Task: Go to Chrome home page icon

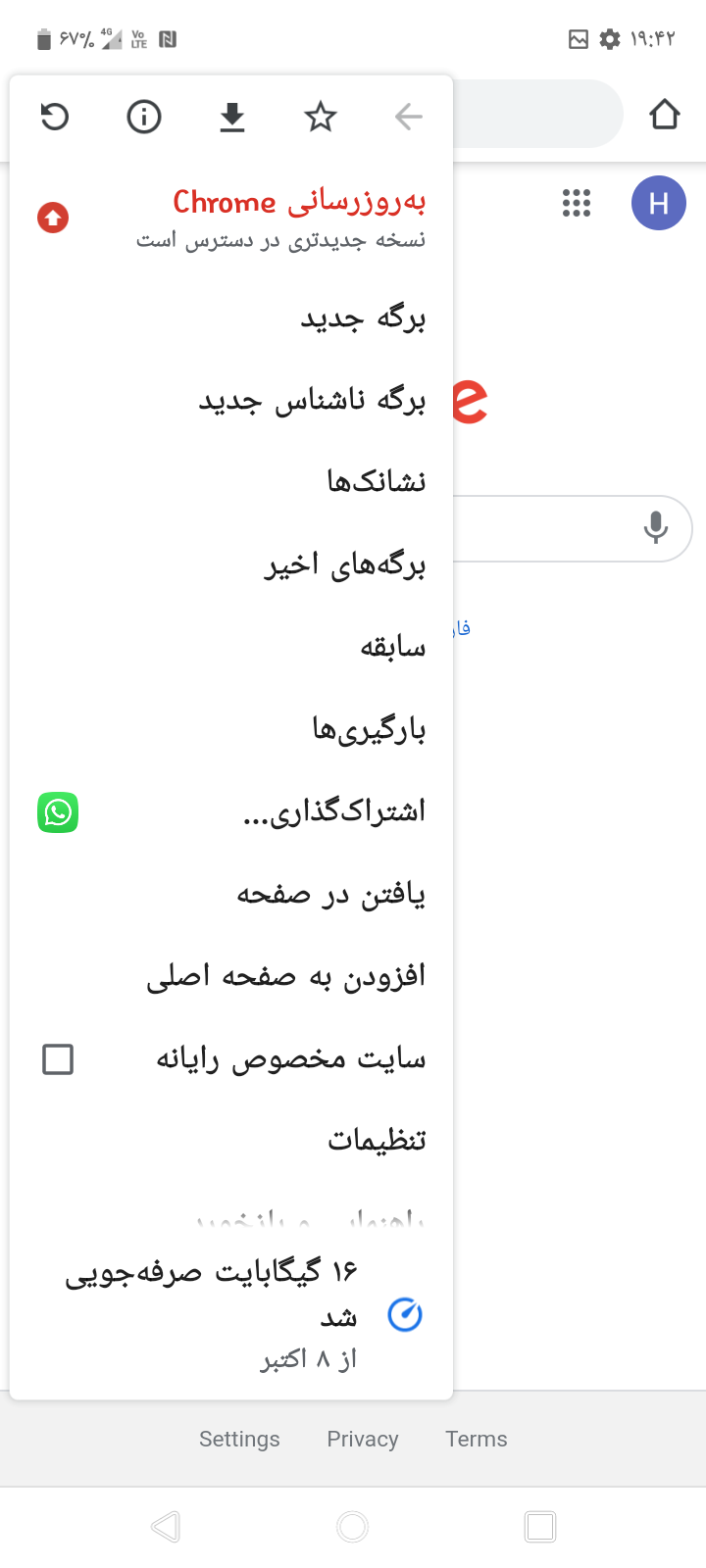Action: (665, 115)
